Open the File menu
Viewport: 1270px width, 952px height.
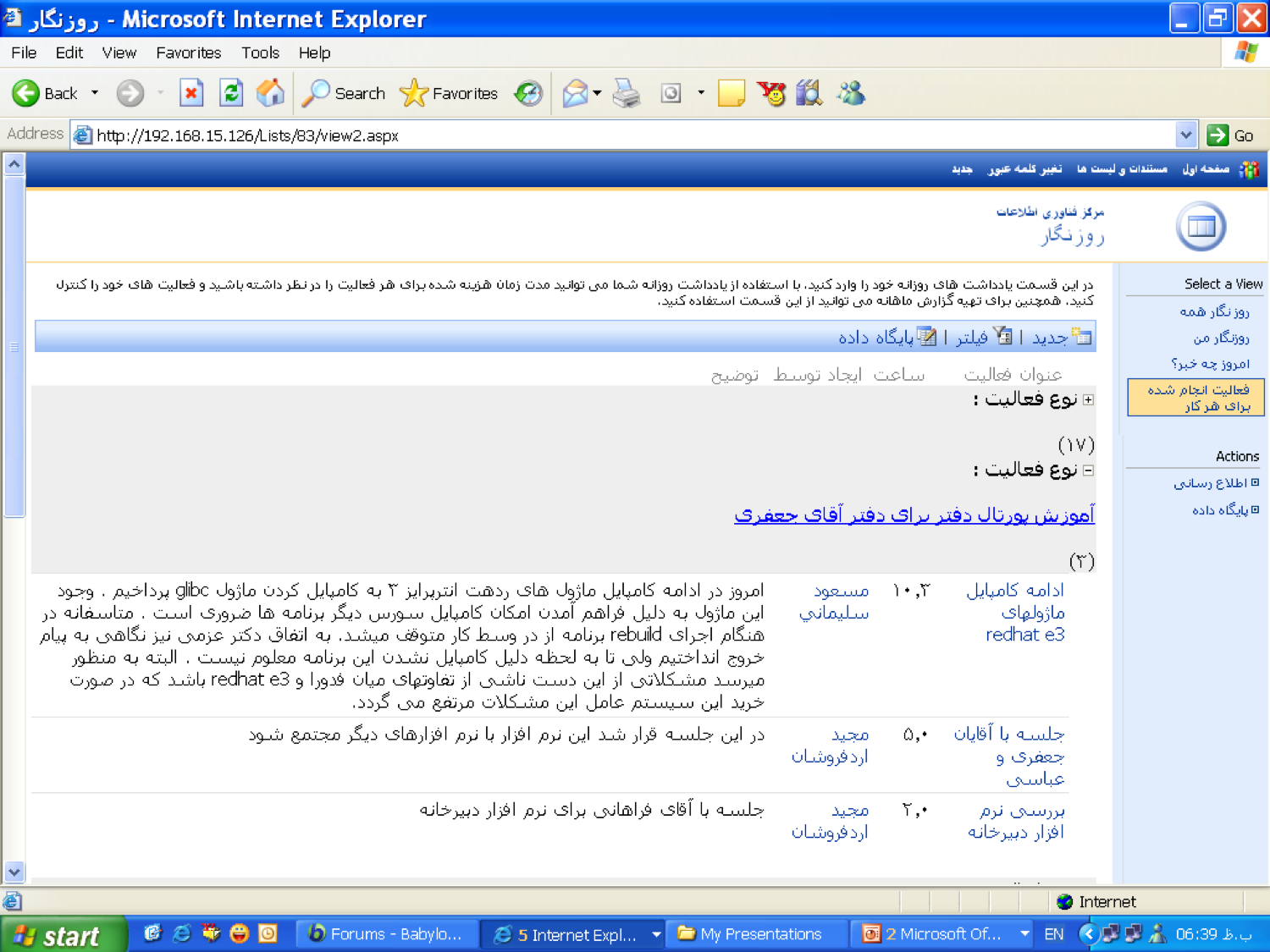pyautogui.click(x=24, y=52)
